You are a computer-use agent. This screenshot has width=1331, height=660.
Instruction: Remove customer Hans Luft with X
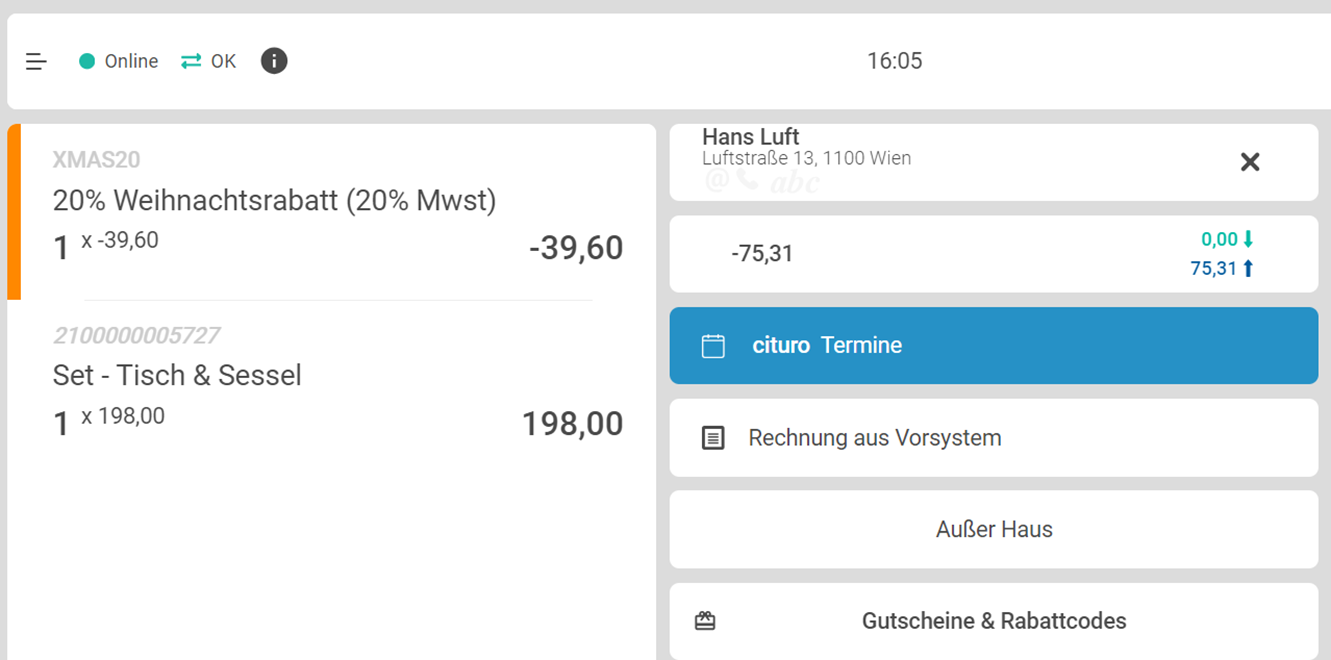point(1249,162)
